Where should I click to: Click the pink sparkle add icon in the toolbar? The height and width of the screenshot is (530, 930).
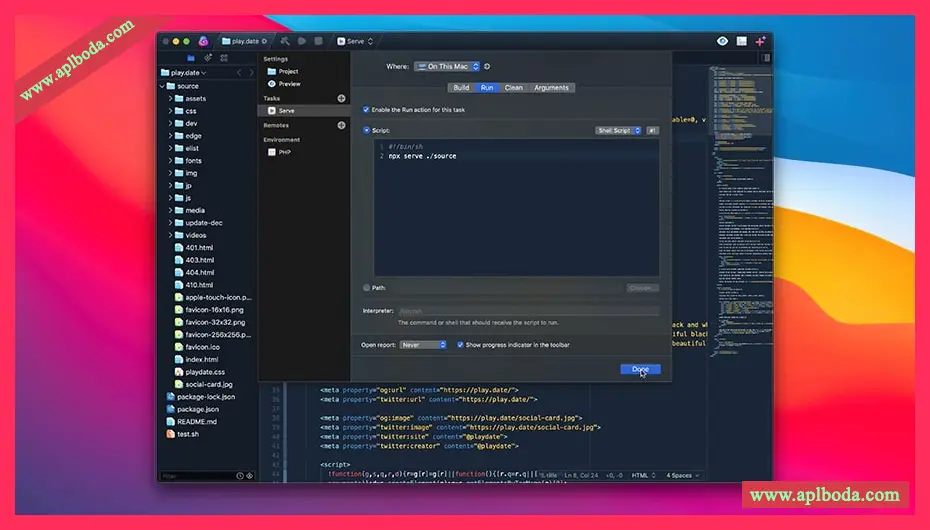761,41
